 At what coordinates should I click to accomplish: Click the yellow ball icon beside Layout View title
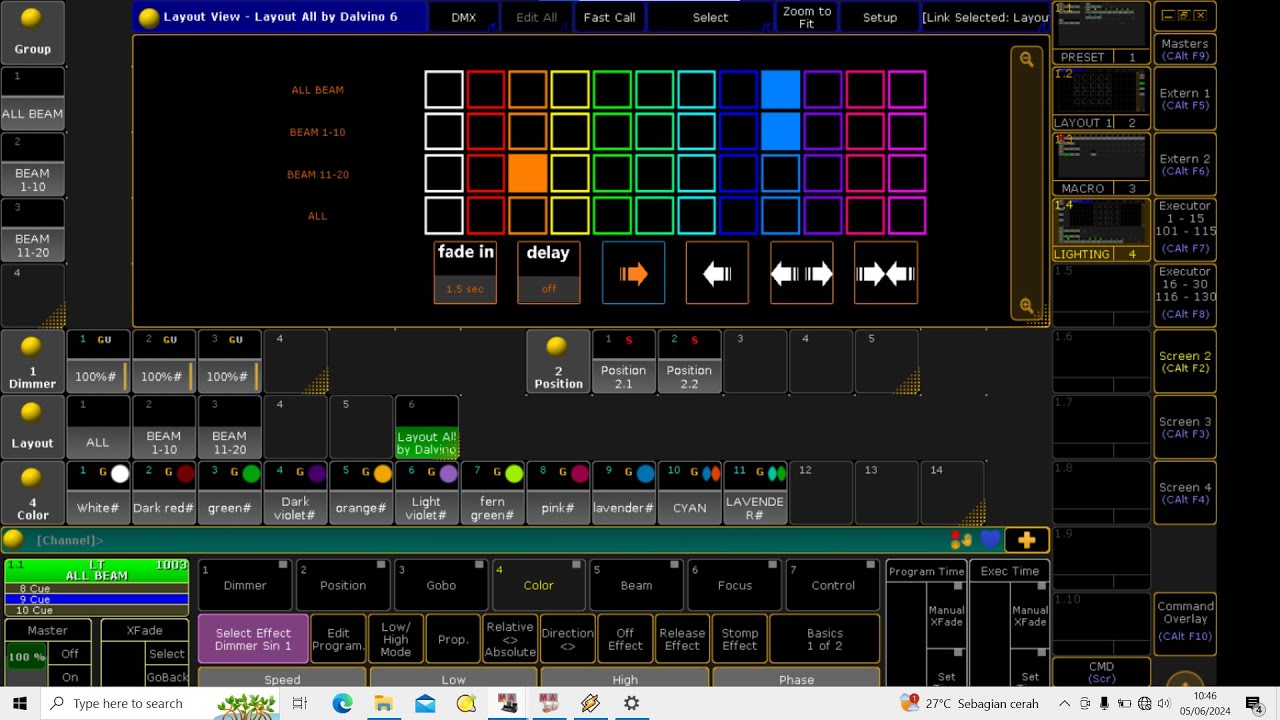149,17
